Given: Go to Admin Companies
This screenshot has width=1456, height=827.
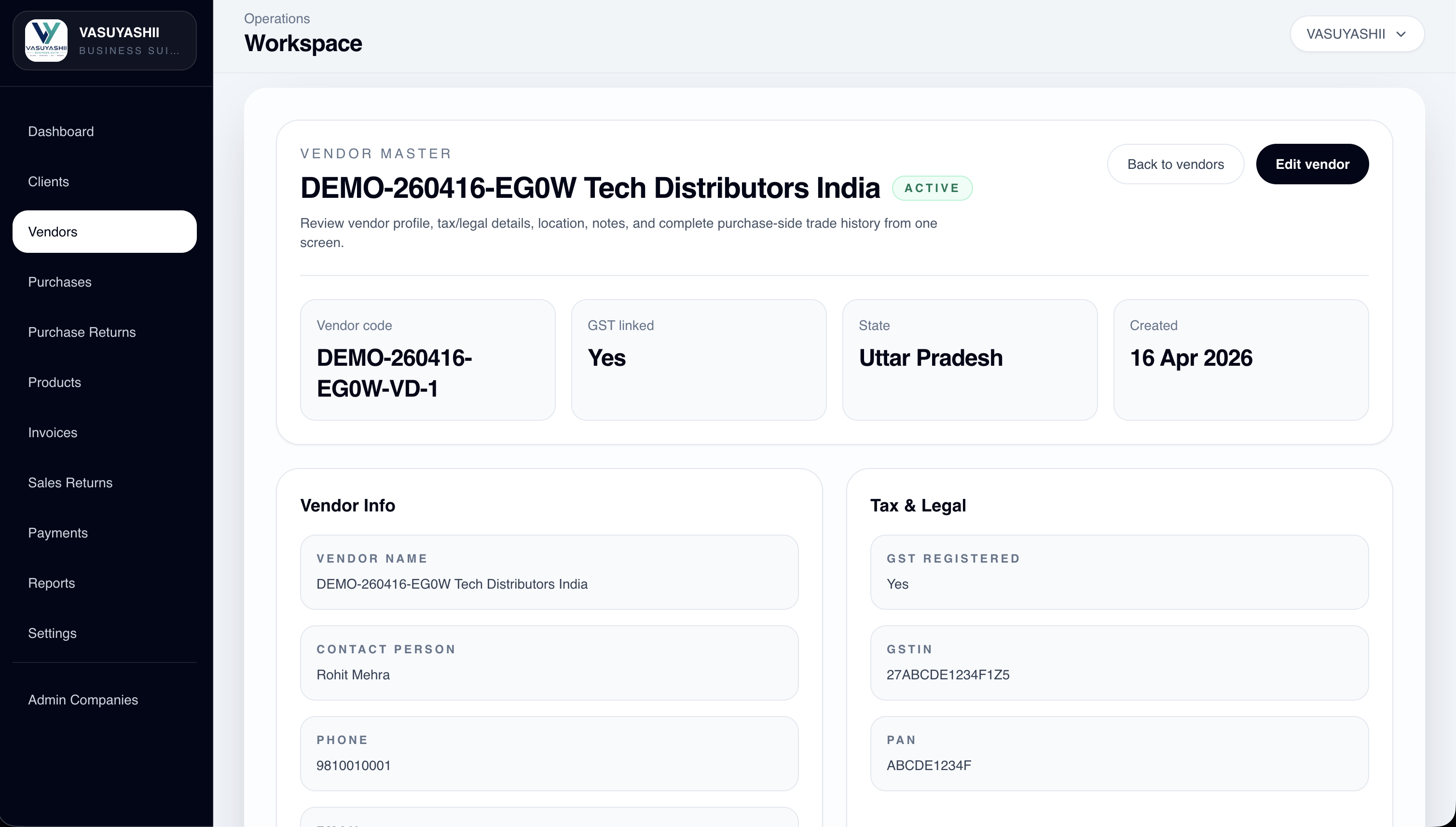Looking at the screenshot, I should point(105,700).
